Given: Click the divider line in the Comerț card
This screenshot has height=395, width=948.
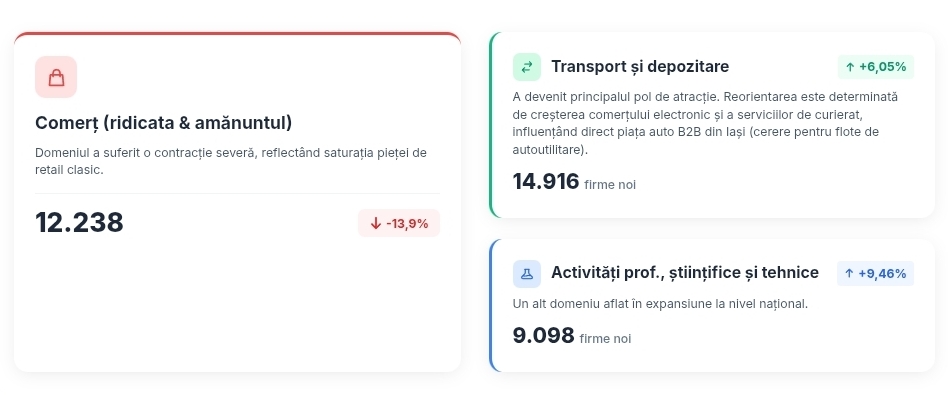Looking at the screenshot, I should click(x=238, y=194).
